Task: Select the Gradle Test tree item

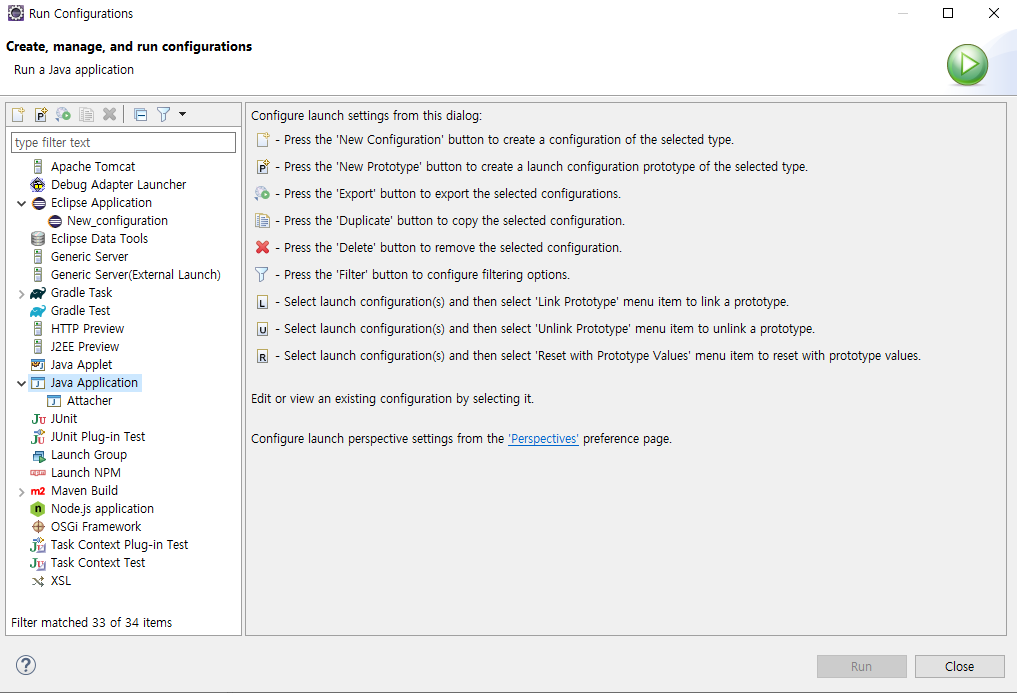Action: [x=80, y=311]
